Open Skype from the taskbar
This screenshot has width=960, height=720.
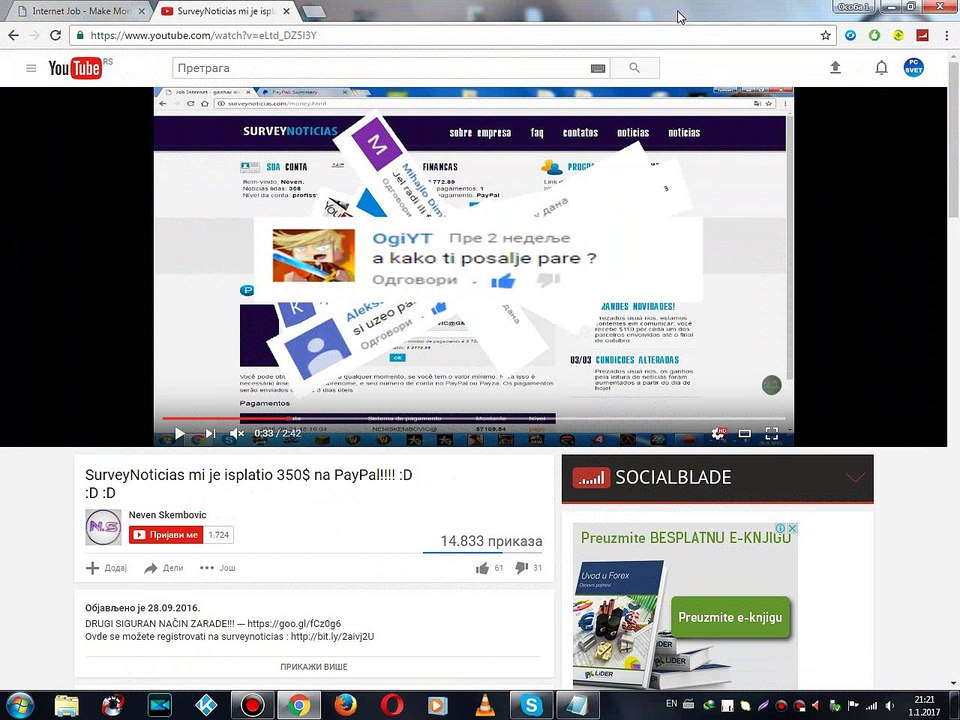pyautogui.click(x=531, y=705)
